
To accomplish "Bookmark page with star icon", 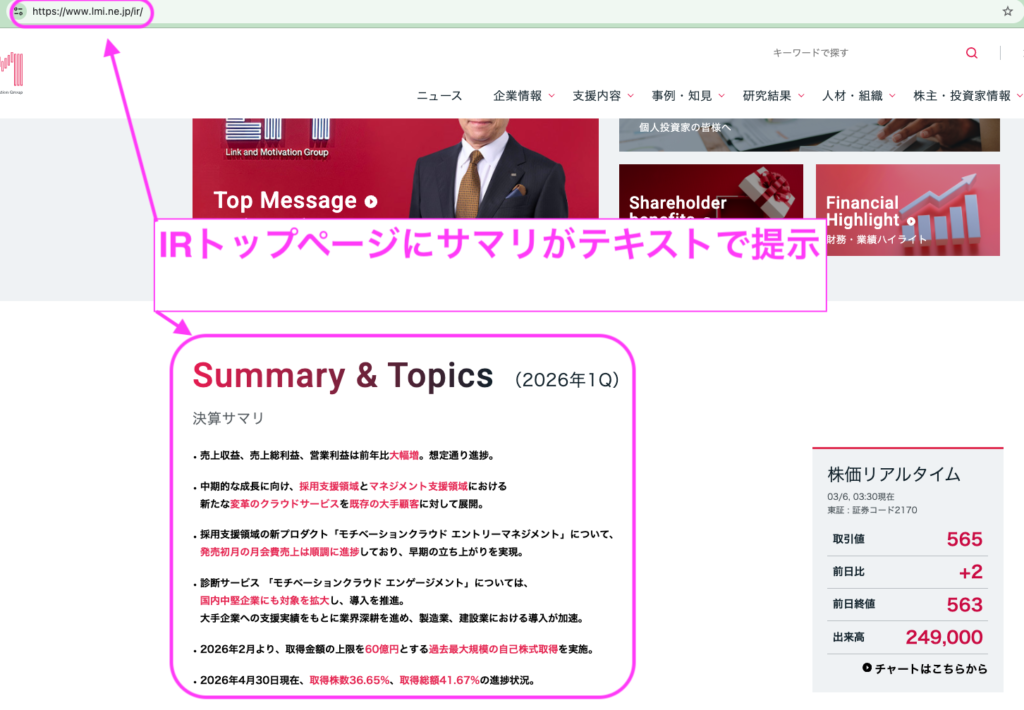I will coord(1008,11).
